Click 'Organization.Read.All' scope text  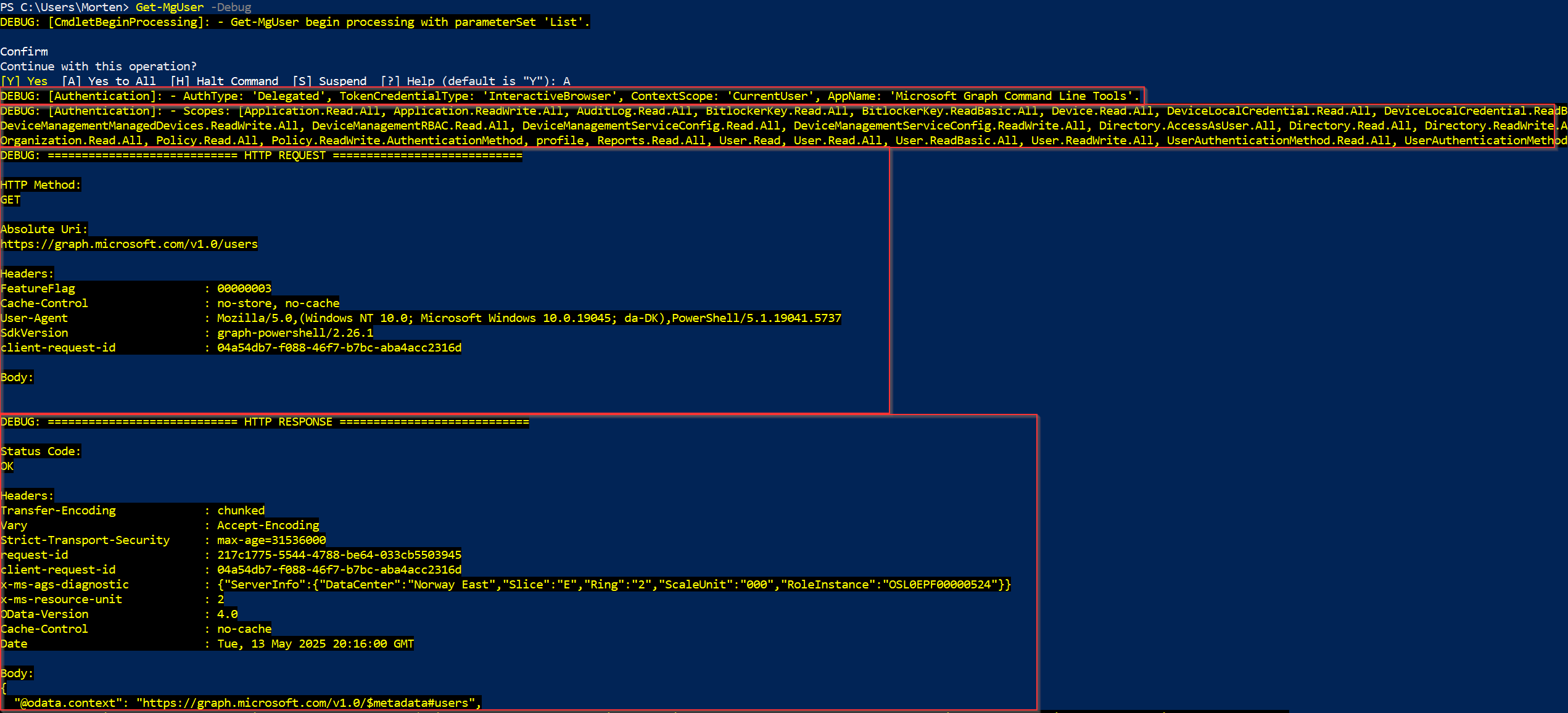(72, 141)
